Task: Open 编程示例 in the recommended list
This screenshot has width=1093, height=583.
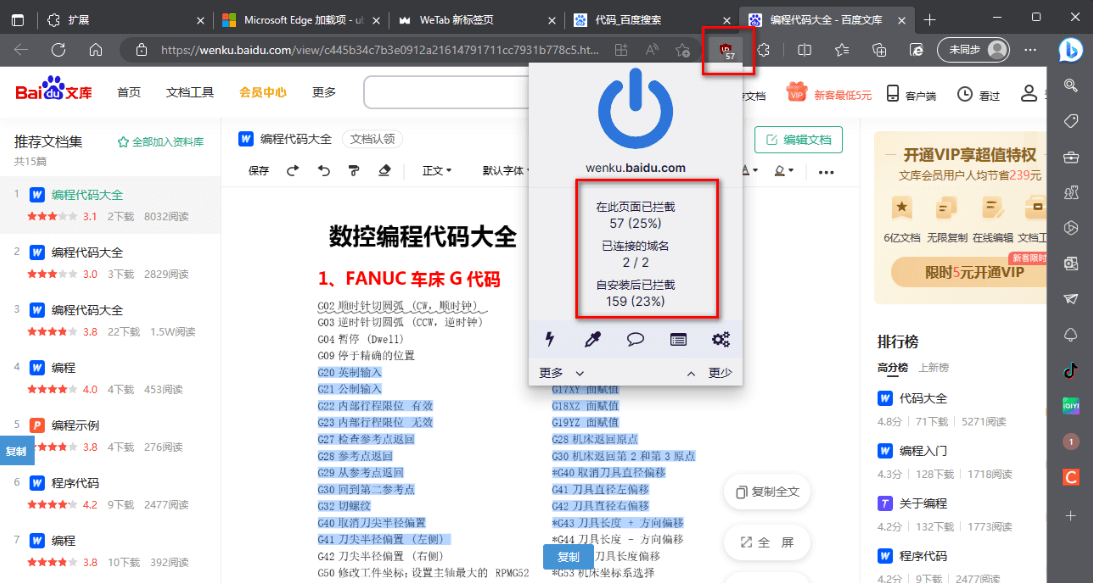Action: coord(75,425)
